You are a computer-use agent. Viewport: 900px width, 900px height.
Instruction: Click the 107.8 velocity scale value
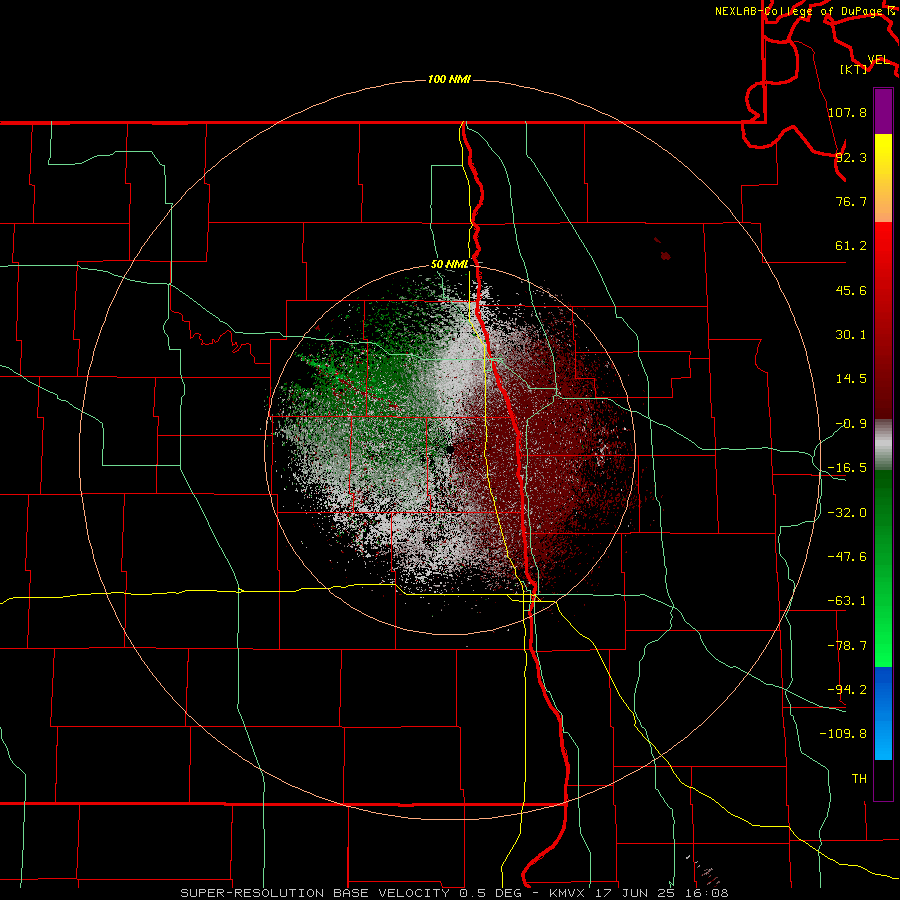[x=848, y=112]
